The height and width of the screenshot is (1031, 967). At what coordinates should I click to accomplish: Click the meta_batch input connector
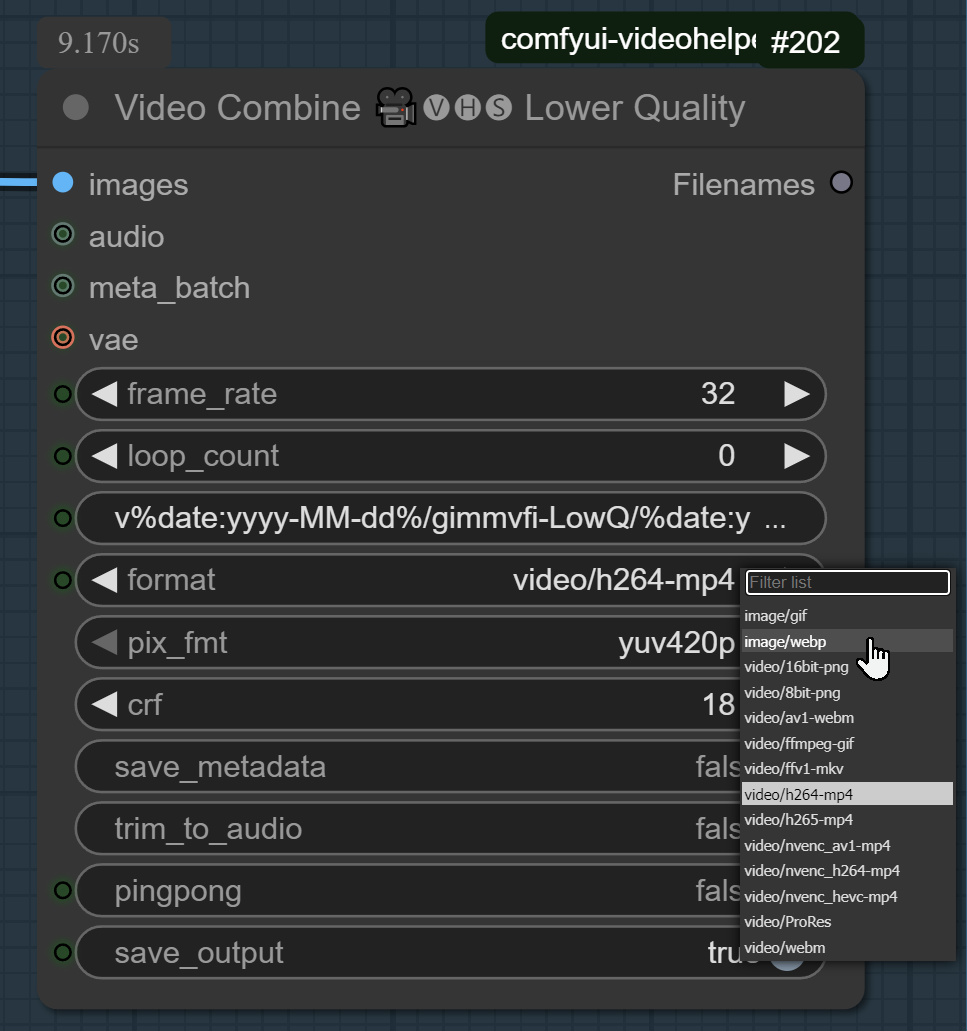click(x=63, y=286)
